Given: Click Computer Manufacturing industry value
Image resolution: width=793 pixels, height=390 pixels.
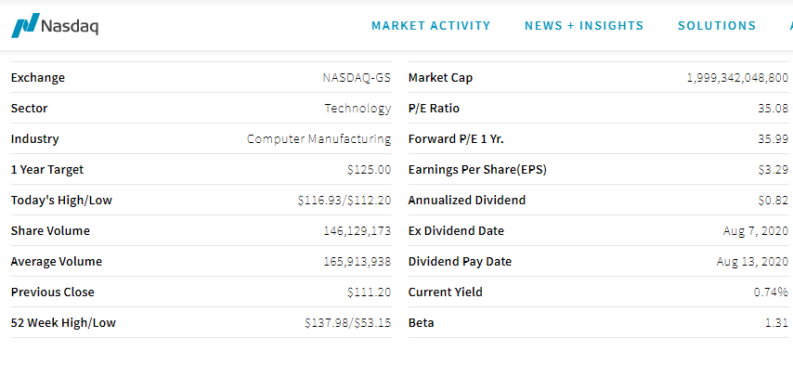Looking at the screenshot, I should coord(319,139).
